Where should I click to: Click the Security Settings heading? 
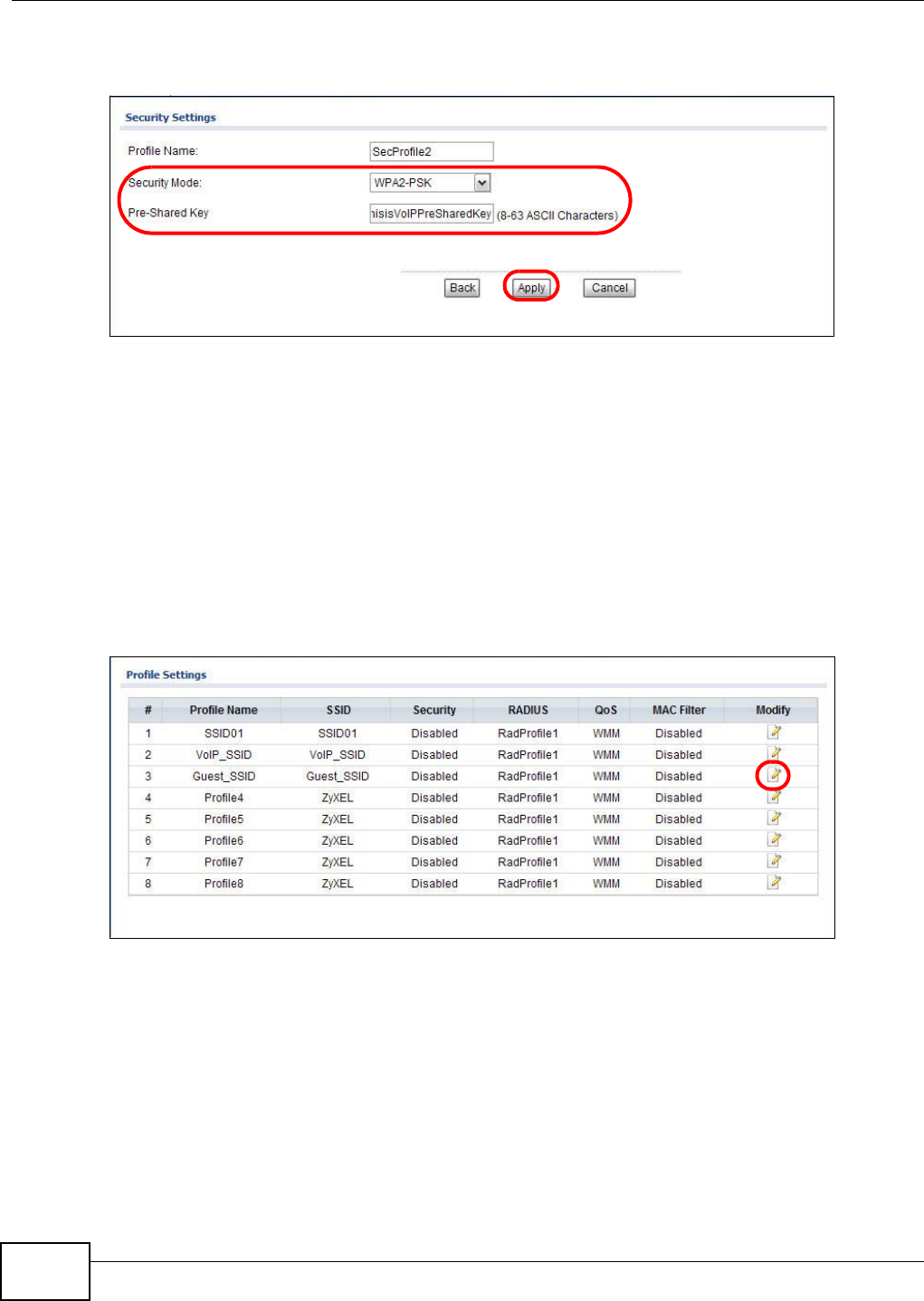pyautogui.click(x=170, y=118)
